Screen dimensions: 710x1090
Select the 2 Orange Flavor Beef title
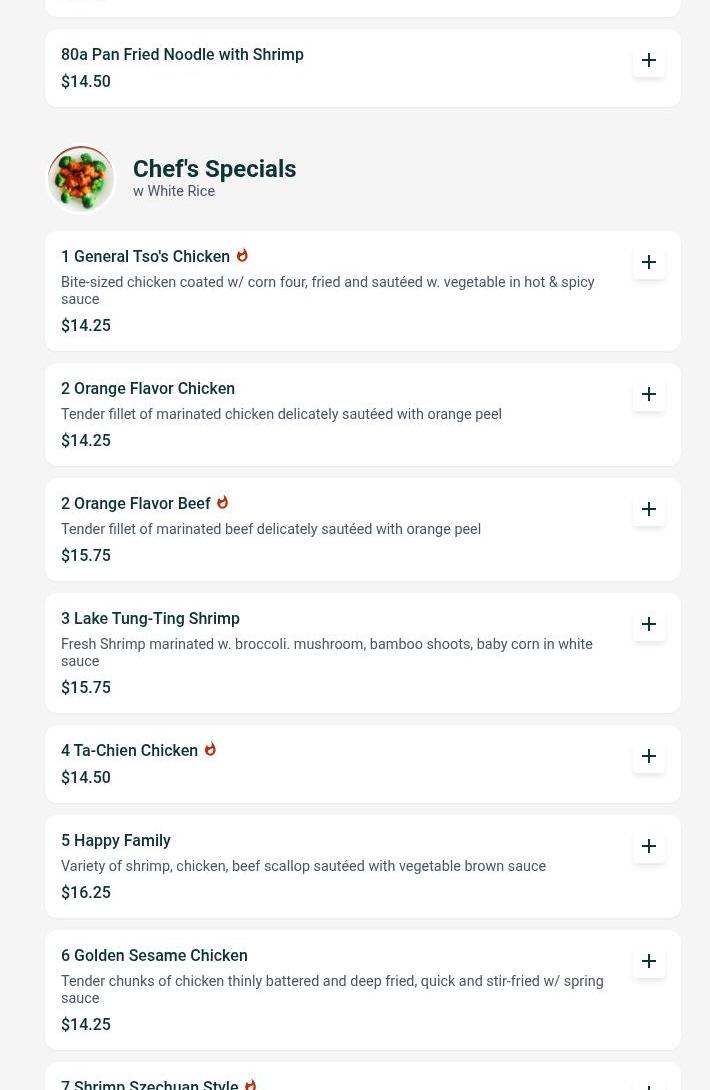(x=136, y=503)
